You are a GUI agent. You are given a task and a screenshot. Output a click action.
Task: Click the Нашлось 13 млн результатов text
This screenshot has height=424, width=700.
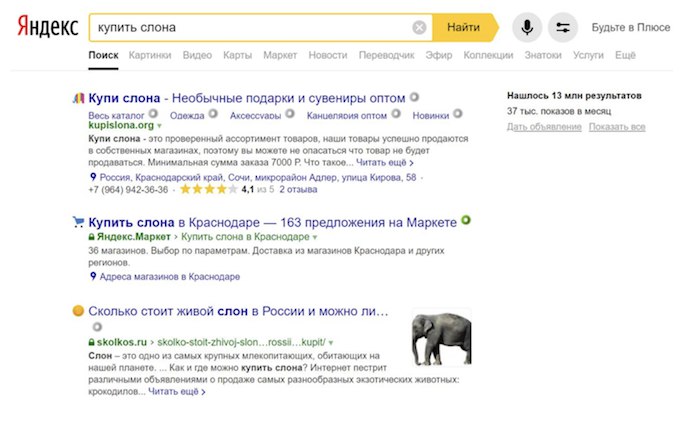[x=574, y=96]
